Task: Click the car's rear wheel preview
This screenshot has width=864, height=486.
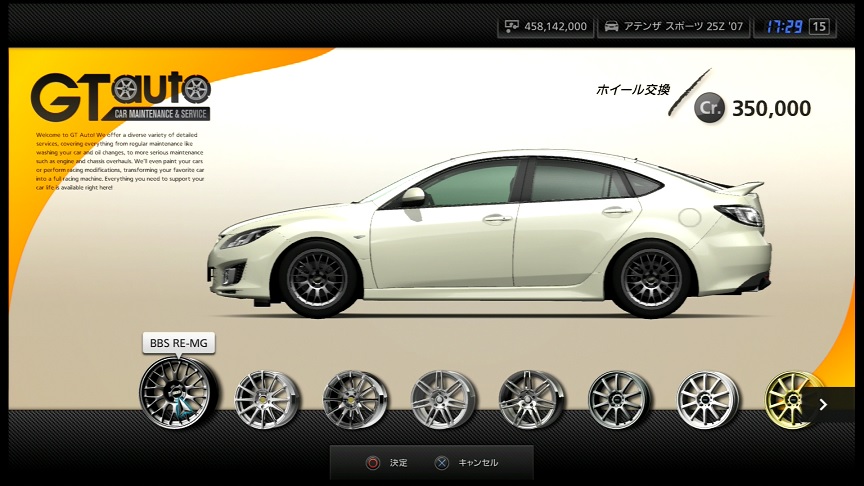Action: [x=651, y=278]
